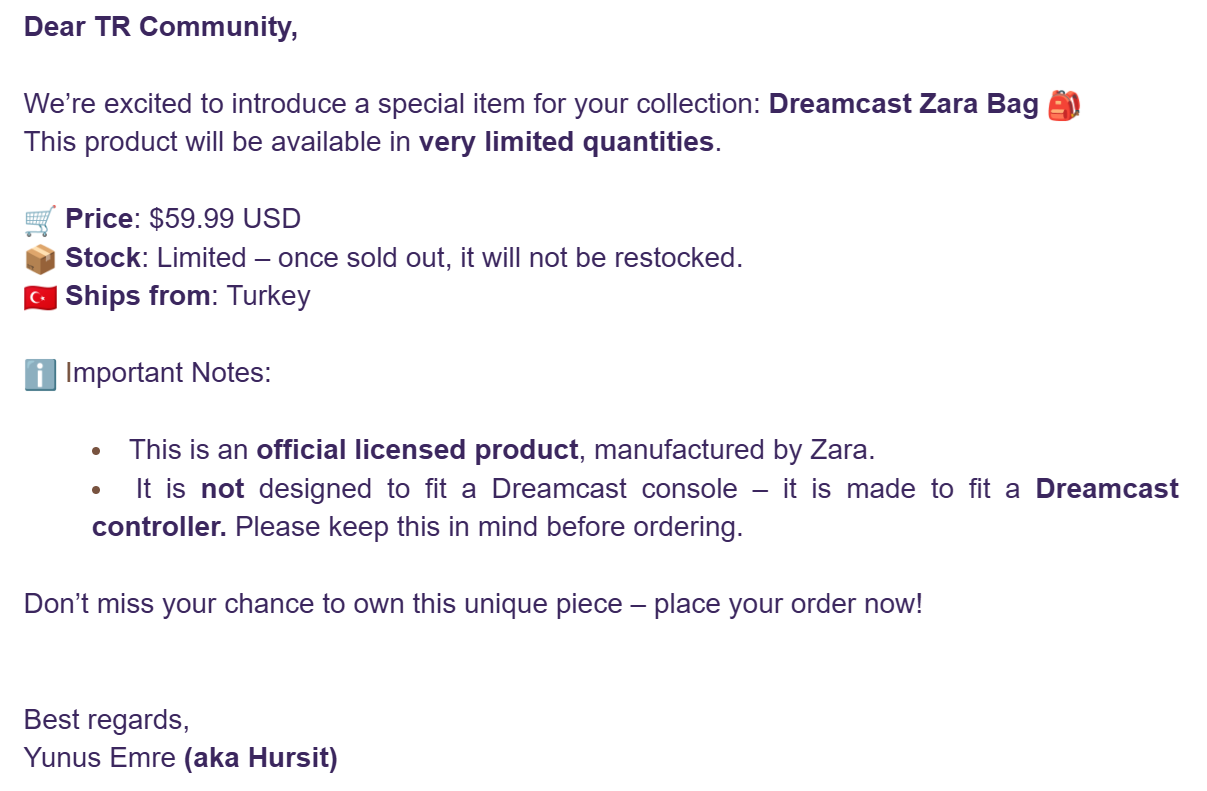Click the first bullet point marker
The width and height of the screenshot is (1207, 791).
click(x=96, y=451)
